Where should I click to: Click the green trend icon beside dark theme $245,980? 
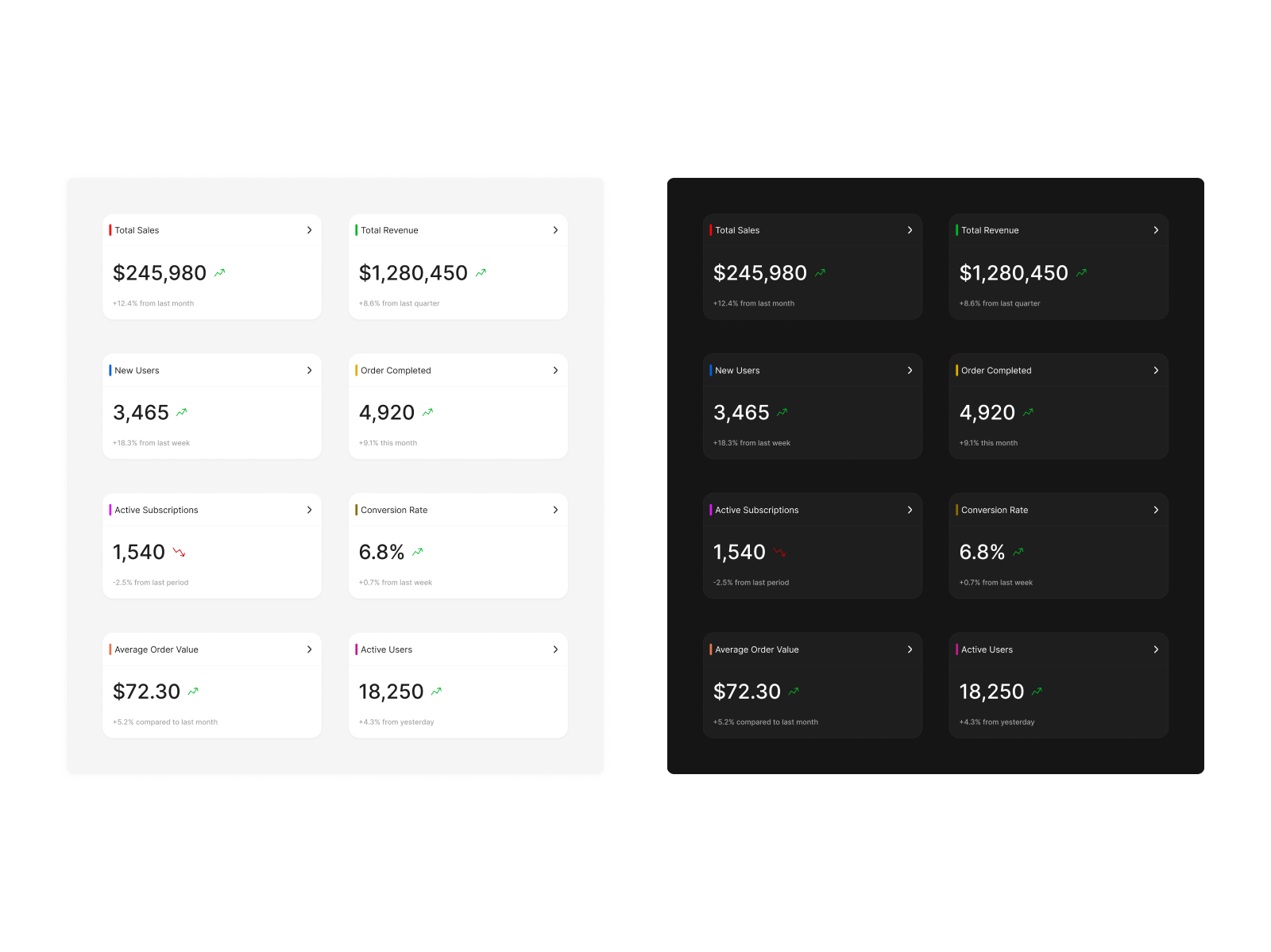point(821,272)
